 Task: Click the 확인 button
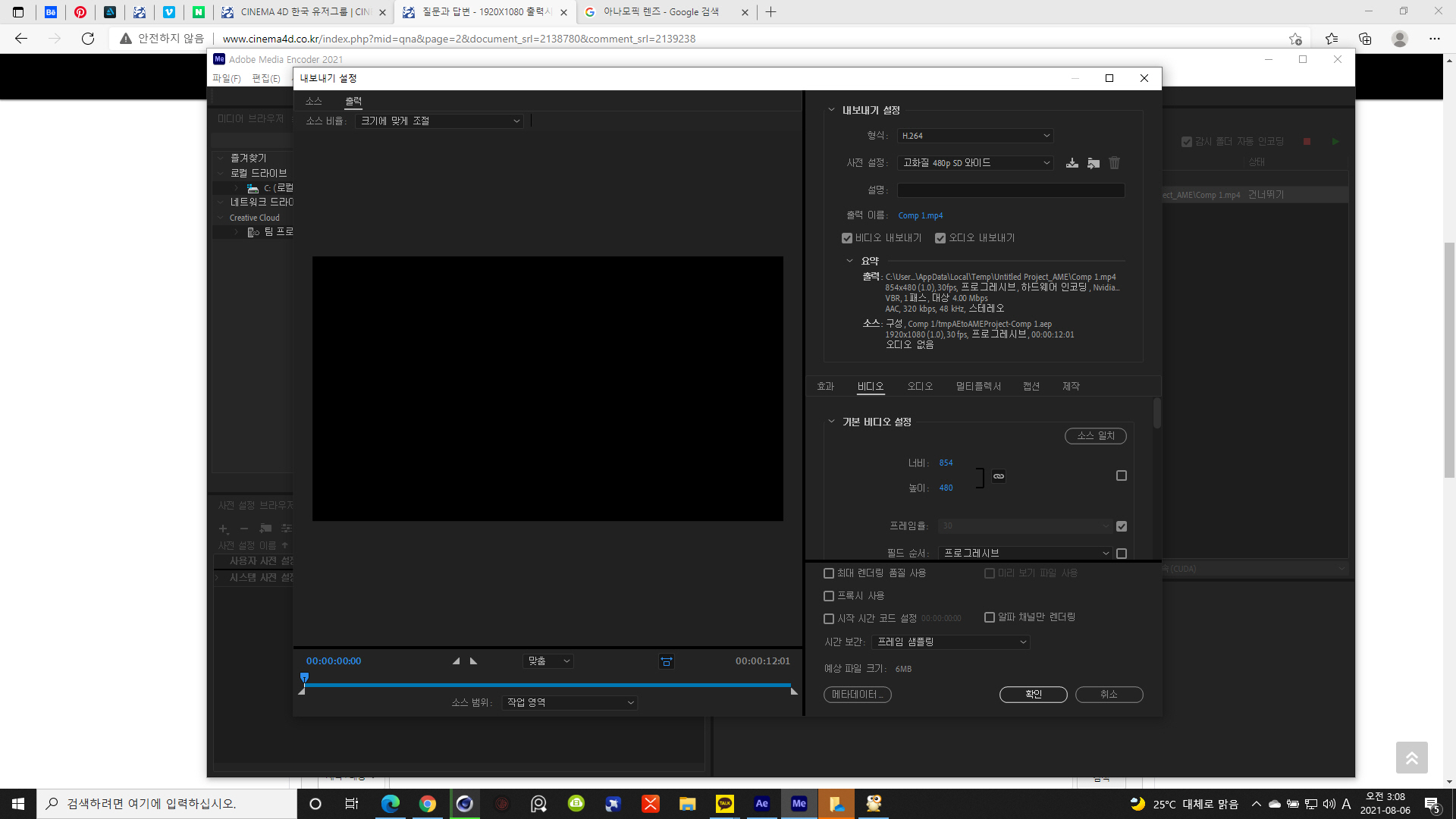[1034, 695]
